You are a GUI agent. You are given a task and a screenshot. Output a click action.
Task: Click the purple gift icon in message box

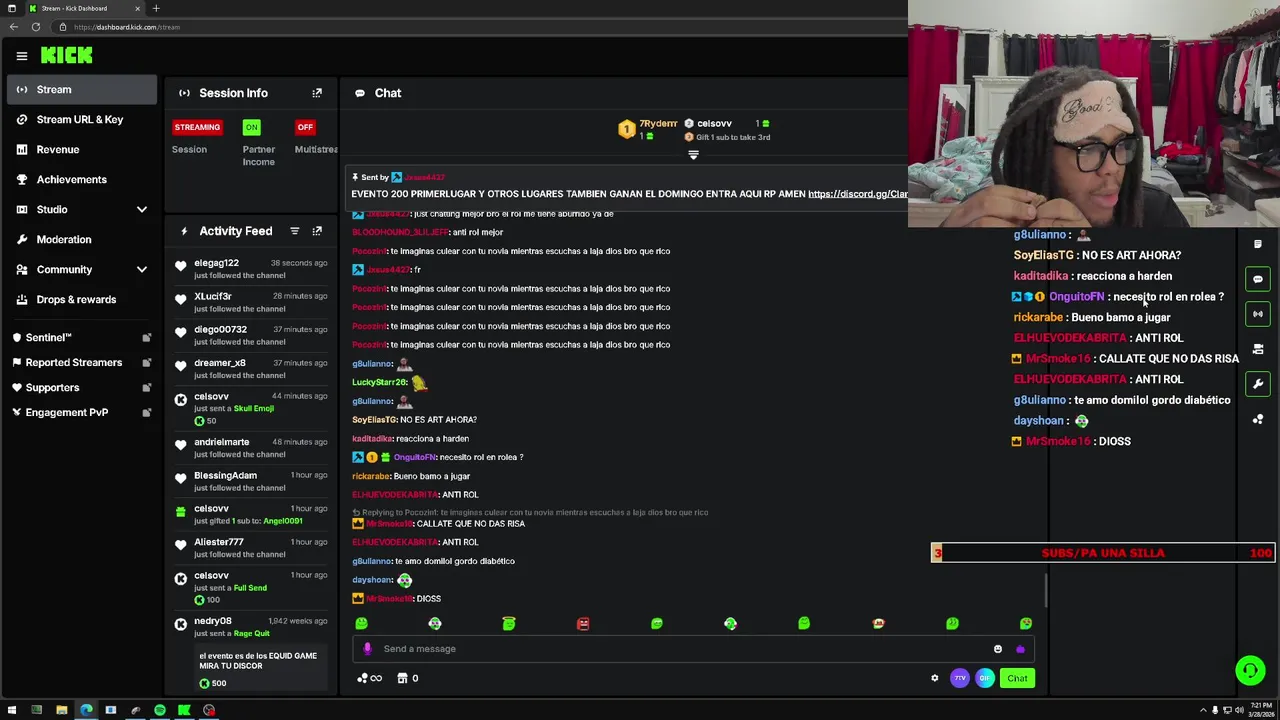click(1020, 649)
